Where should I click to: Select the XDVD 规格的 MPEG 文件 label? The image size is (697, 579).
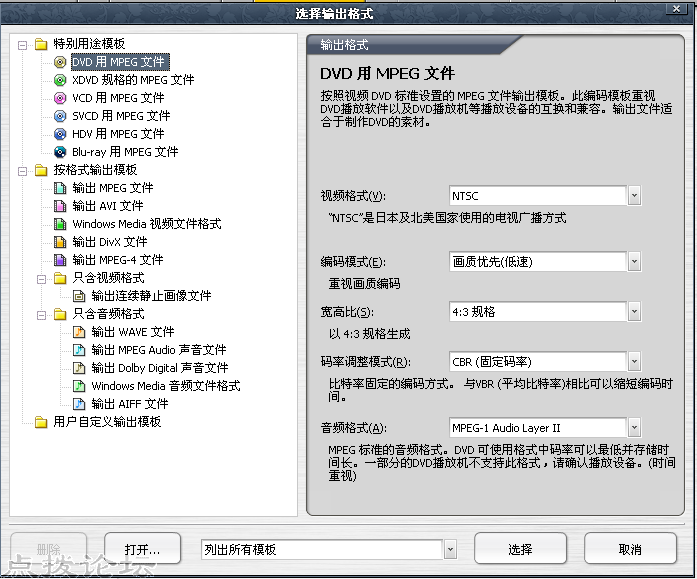133,80
